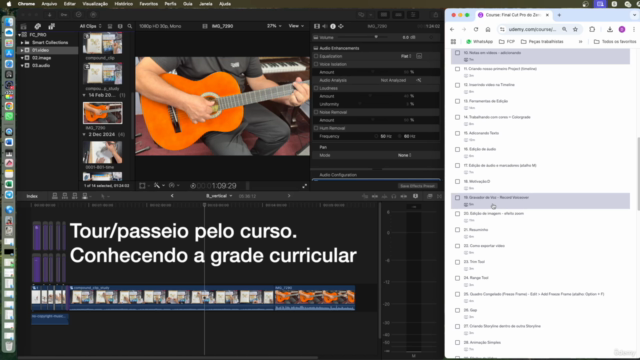Viewport: 640px width, 360px height.
Task: Open the Share inspector icon
Action: click(341, 26)
